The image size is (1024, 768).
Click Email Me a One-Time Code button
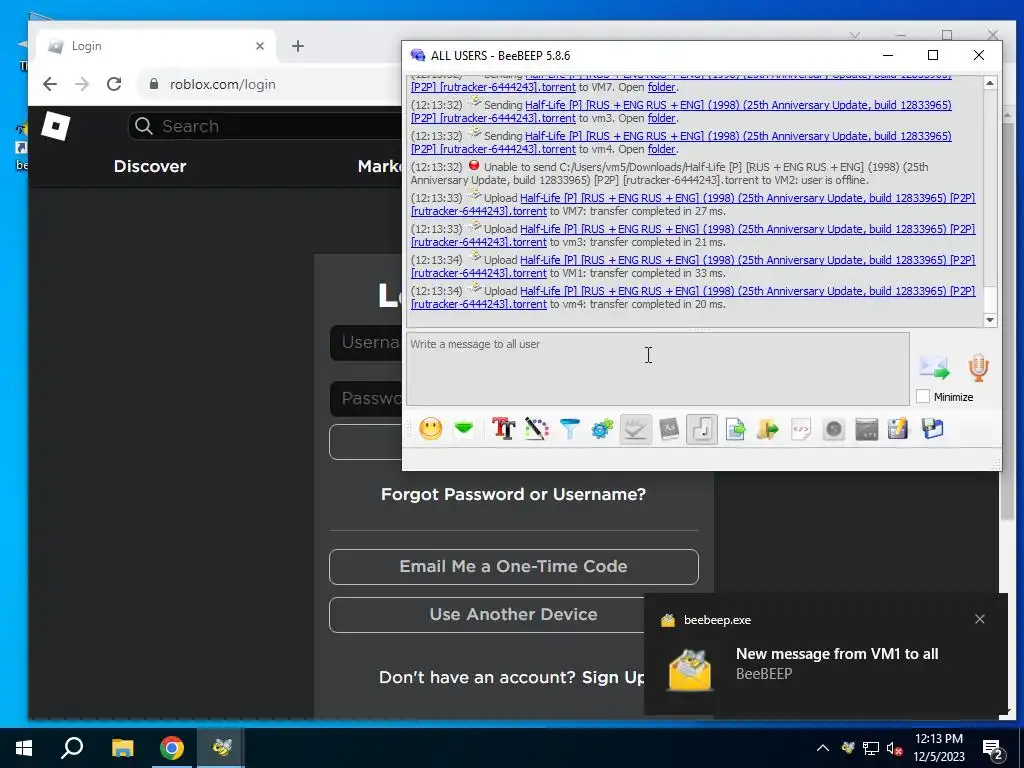point(513,566)
